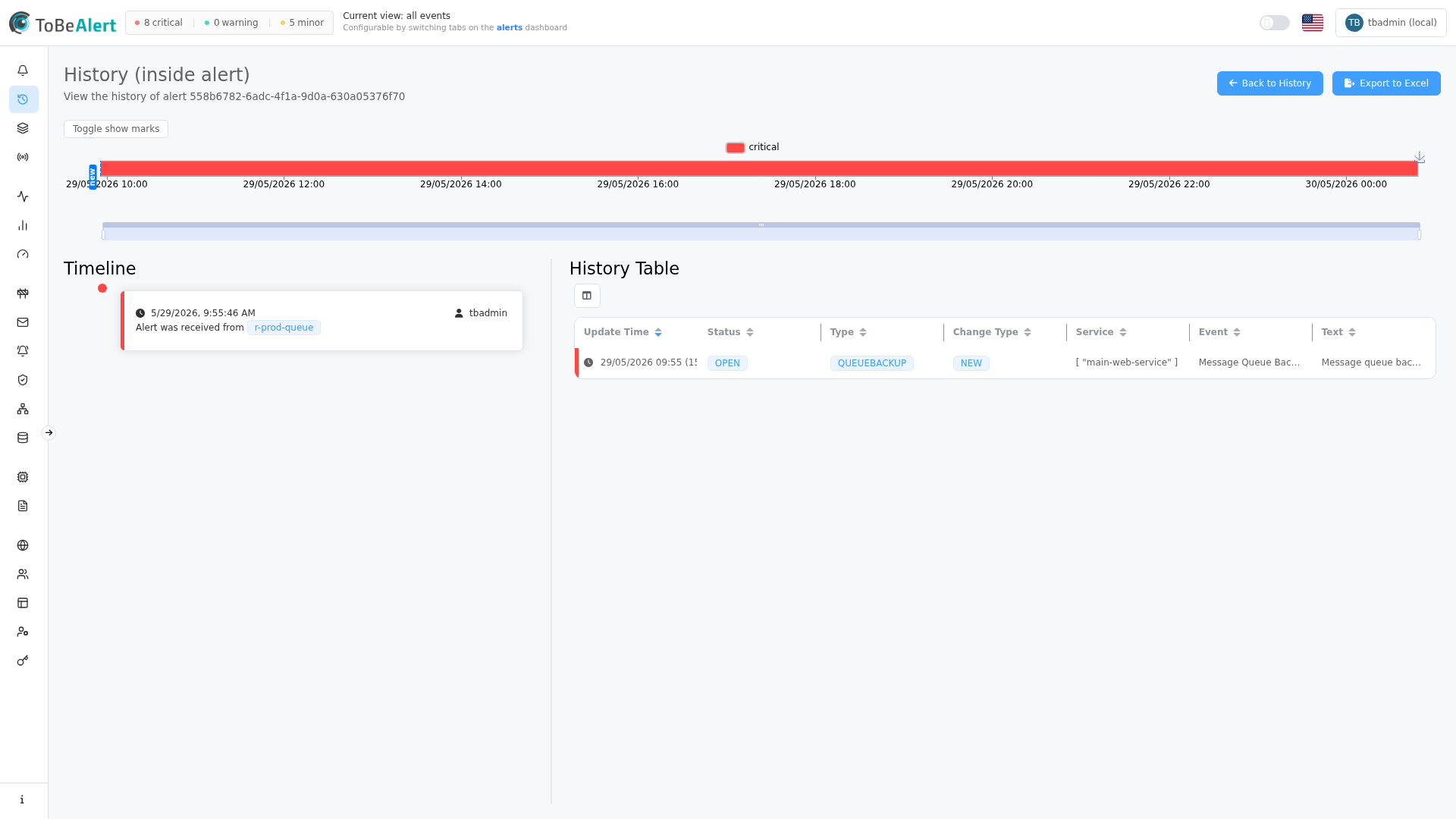This screenshot has width=1456, height=819.
Task: Open tbadmin (local) user menu
Action: coord(1391,23)
